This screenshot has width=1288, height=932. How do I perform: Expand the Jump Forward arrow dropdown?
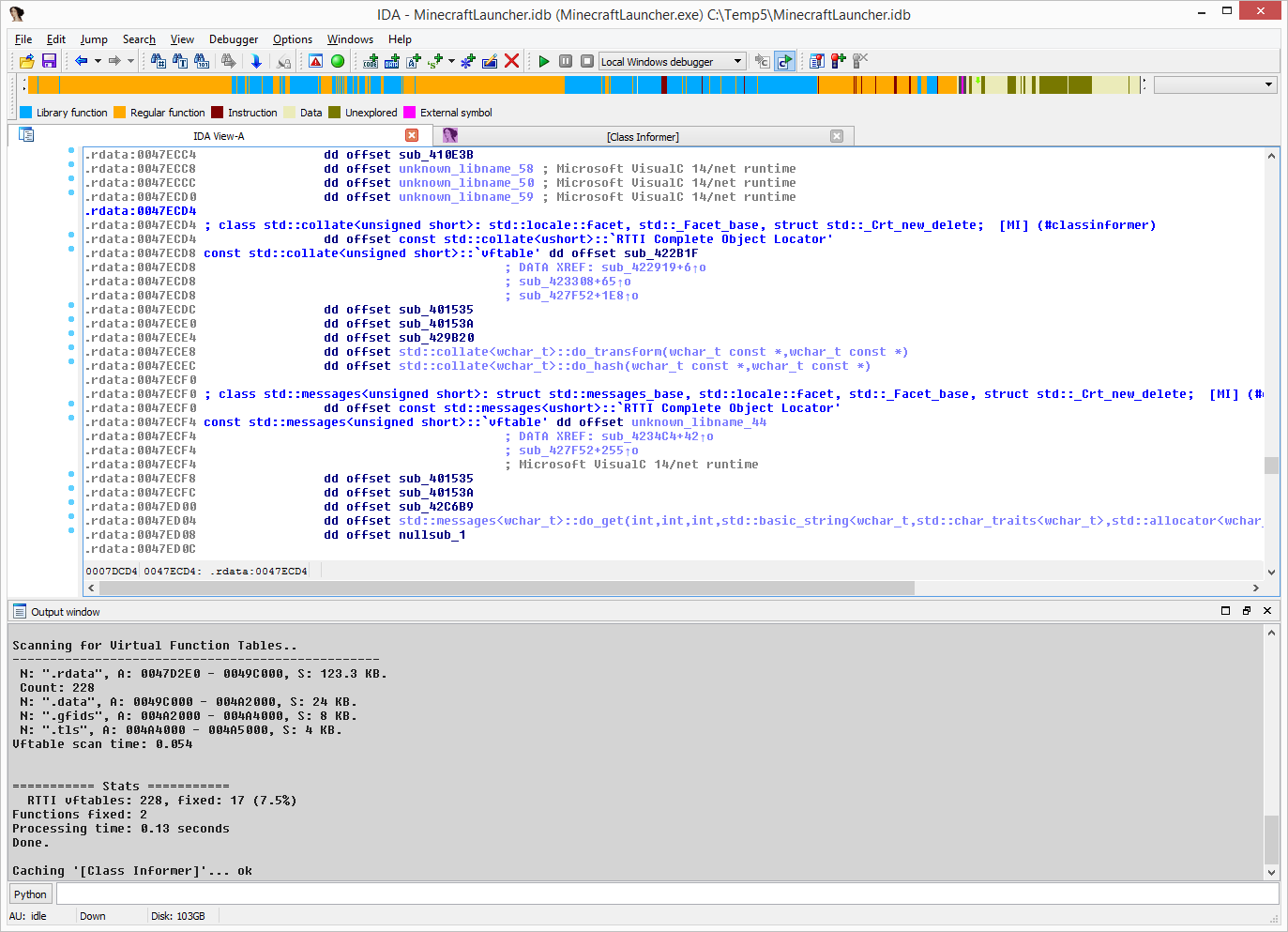click(x=130, y=60)
